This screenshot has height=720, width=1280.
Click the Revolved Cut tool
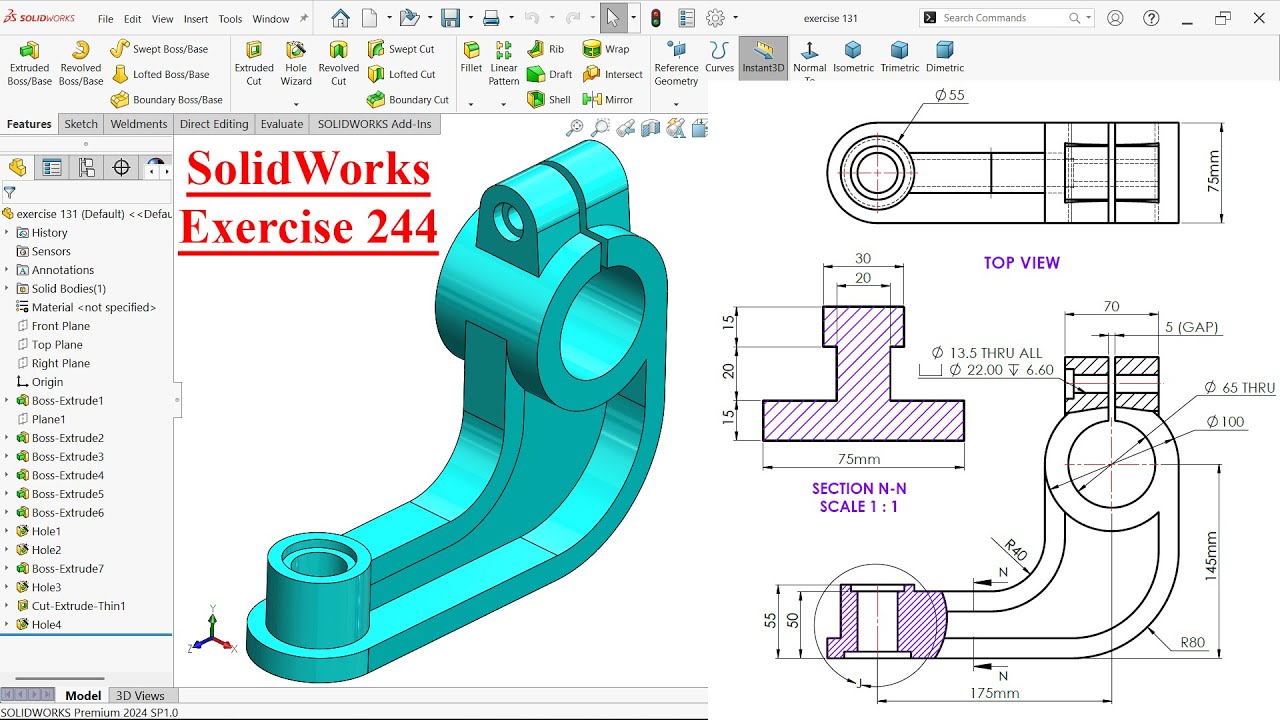338,63
